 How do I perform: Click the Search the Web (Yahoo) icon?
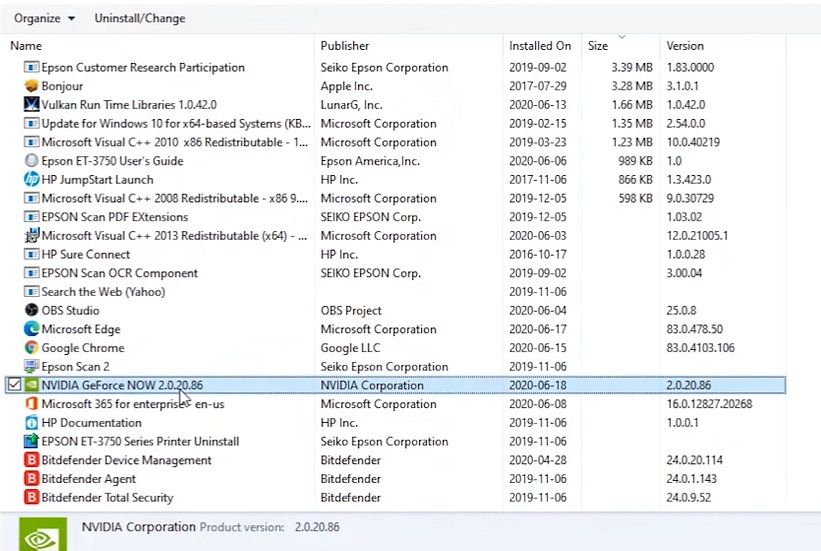[31, 292]
